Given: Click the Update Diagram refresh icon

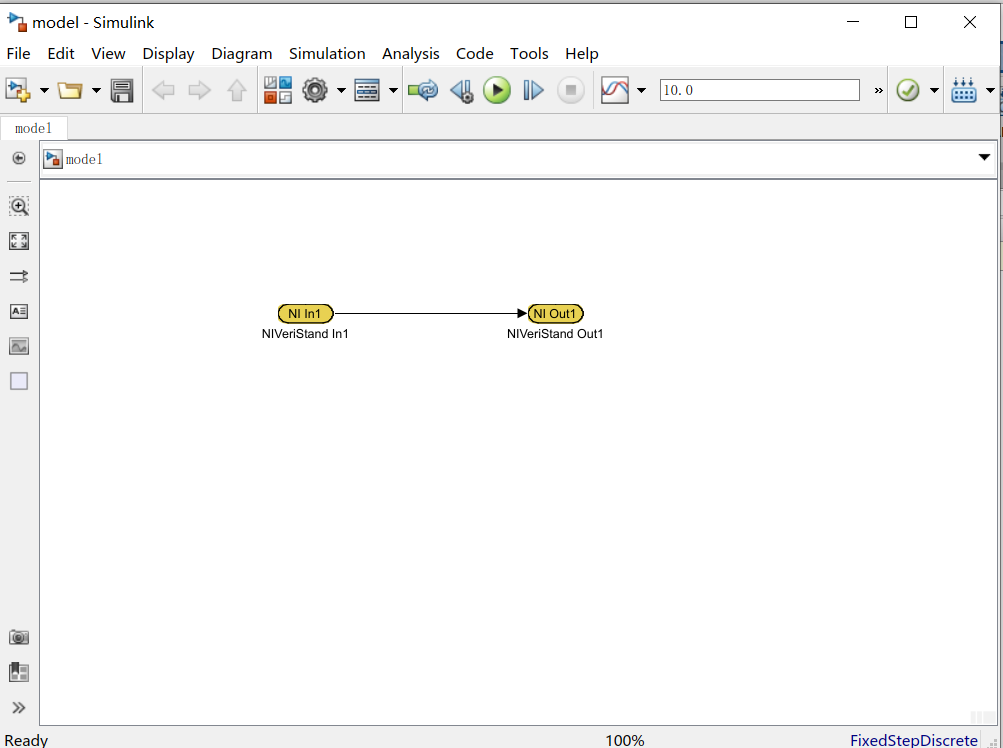Looking at the screenshot, I should point(422,89).
